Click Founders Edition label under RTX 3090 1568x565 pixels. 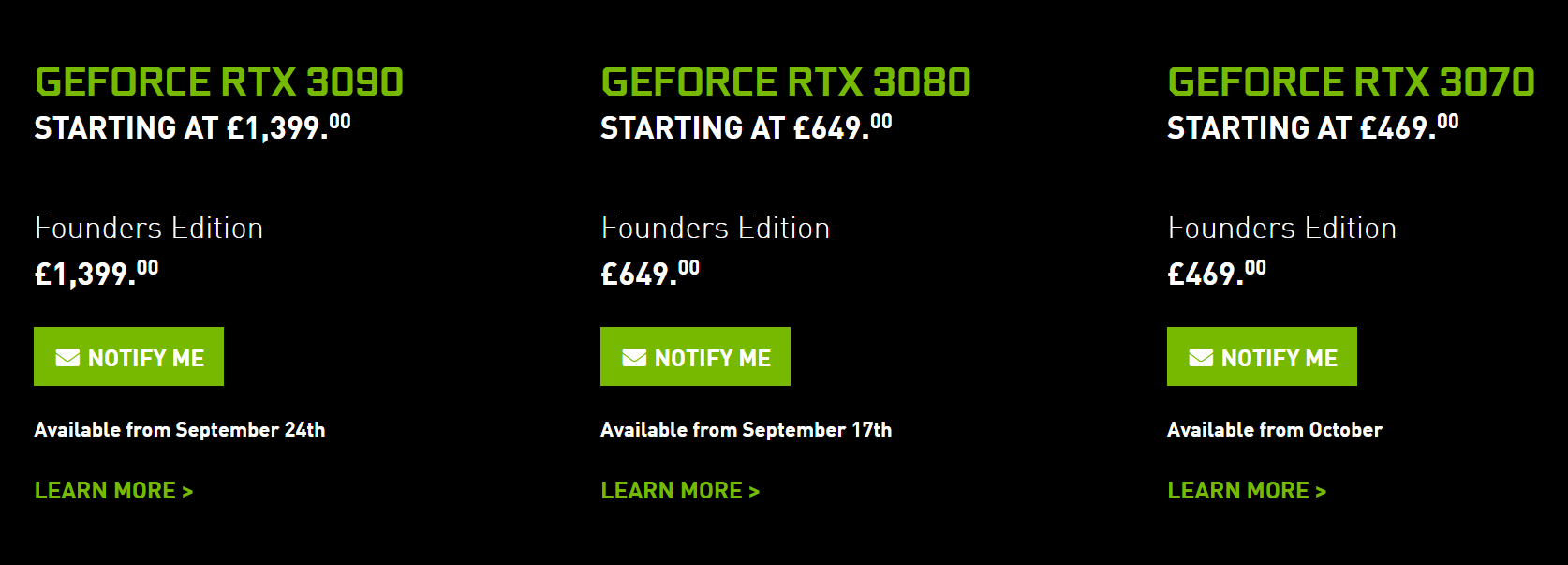(149, 228)
